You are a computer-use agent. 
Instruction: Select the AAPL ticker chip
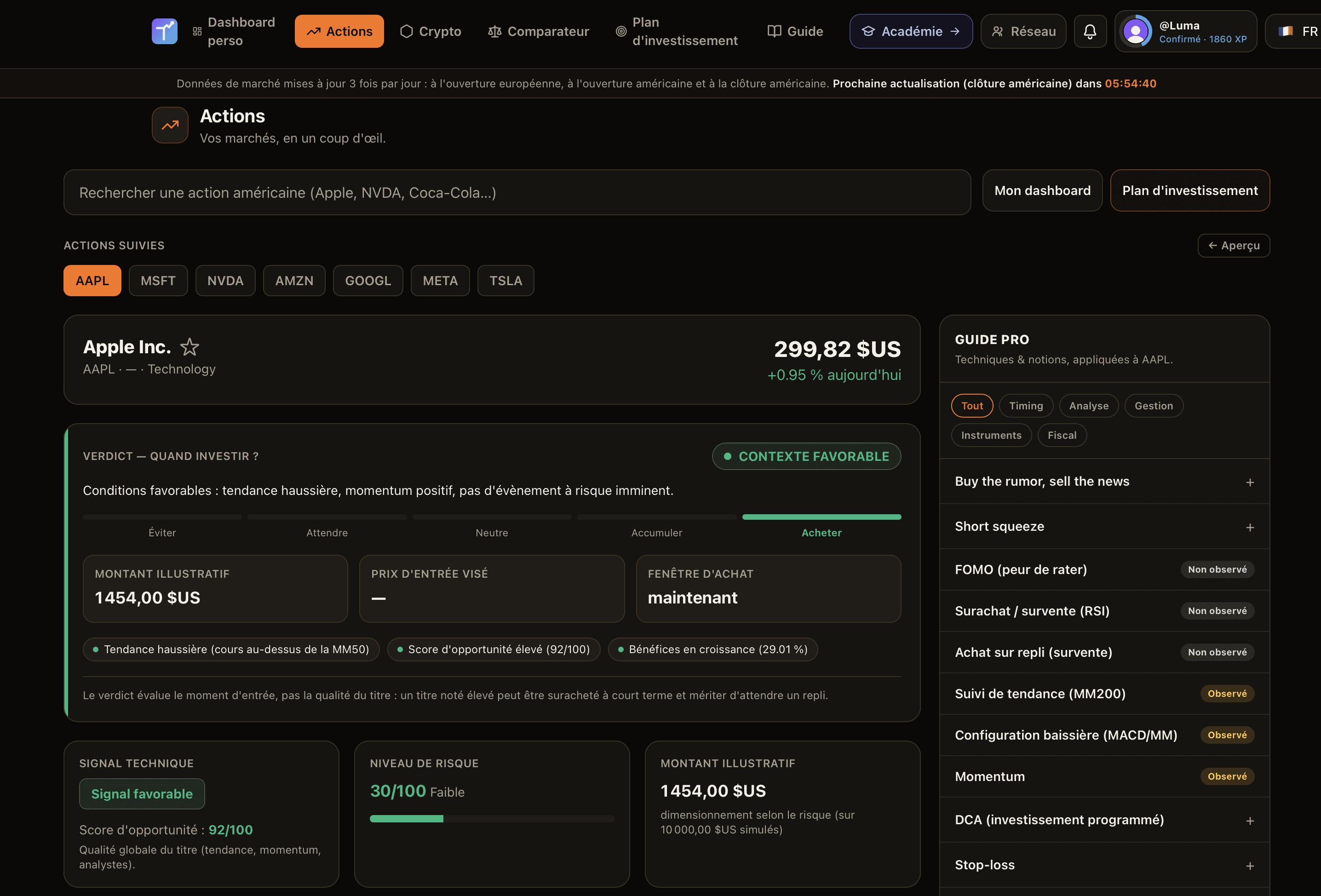click(x=92, y=280)
